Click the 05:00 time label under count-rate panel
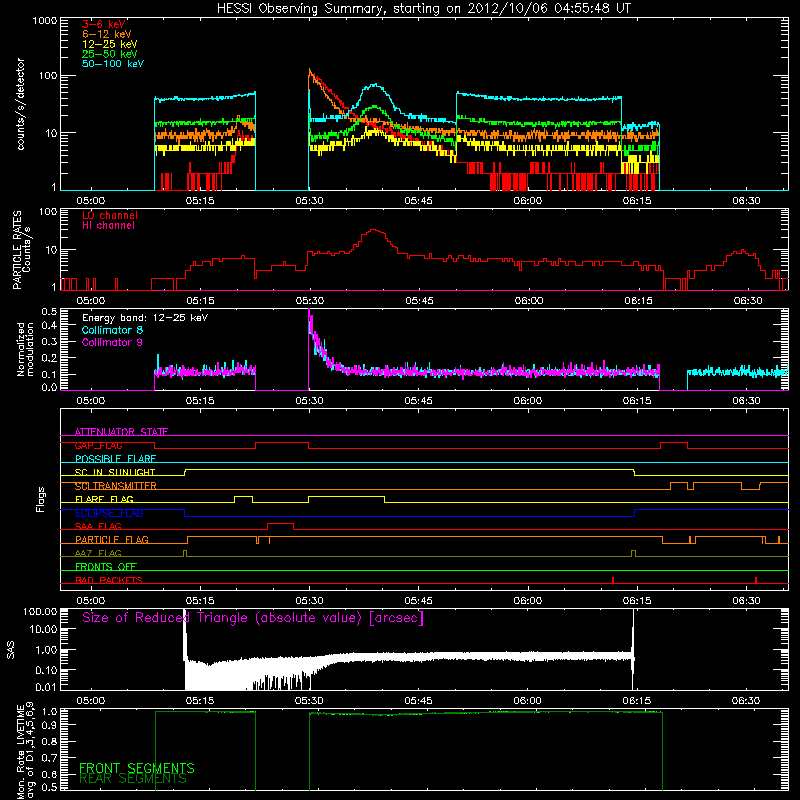Screen dimensions: 800x800 (90, 201)
